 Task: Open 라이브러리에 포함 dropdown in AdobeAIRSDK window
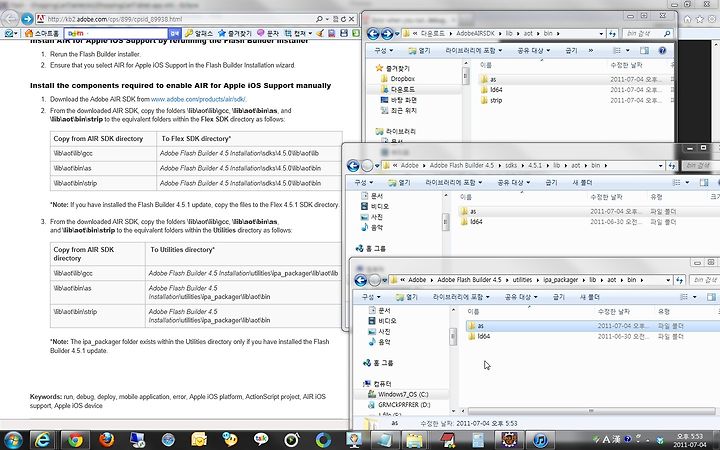point(473,51)
